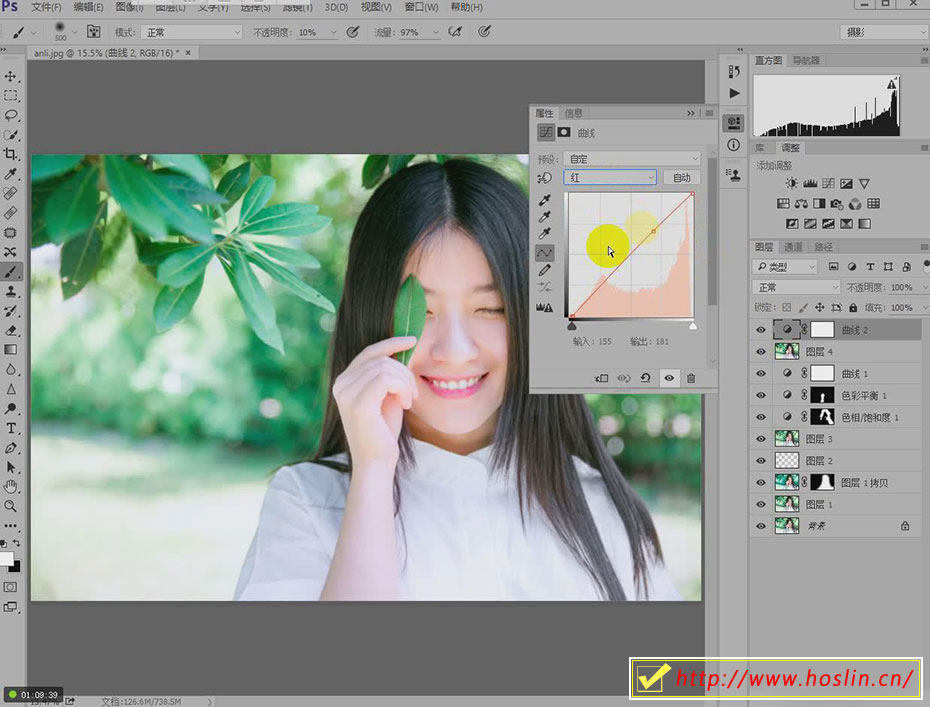Open the brush settings panel icon
This screenshot has height=707, width=930.
click(93, 31)
